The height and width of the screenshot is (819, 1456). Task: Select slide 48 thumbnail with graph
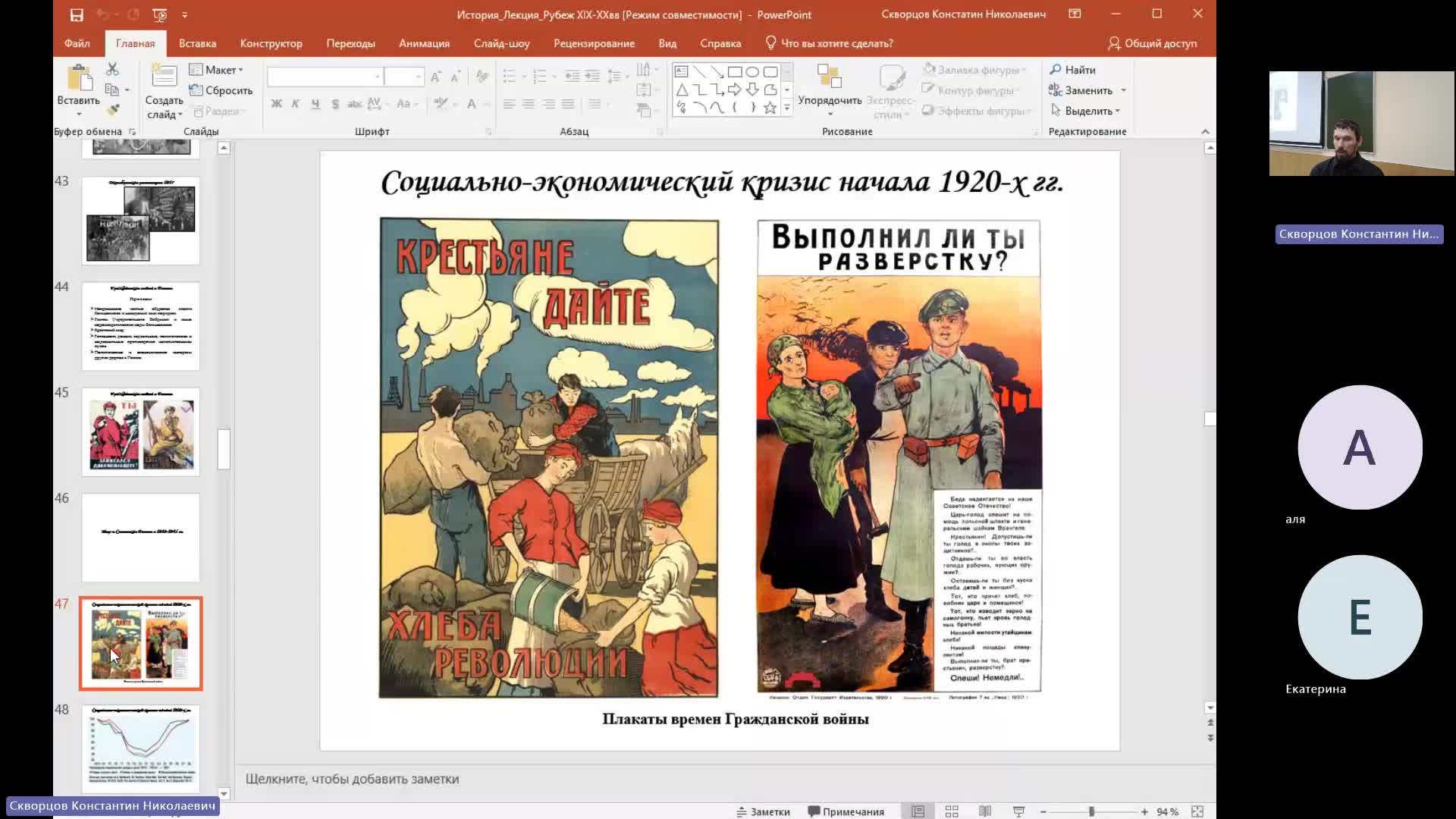coord(140,748)
